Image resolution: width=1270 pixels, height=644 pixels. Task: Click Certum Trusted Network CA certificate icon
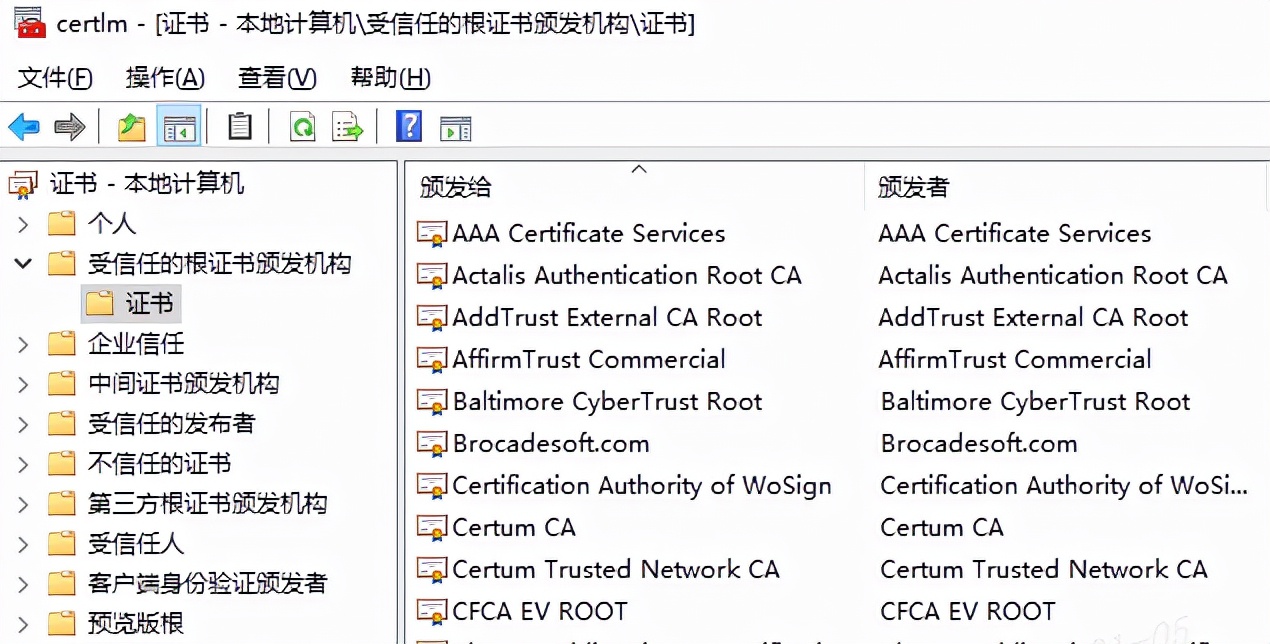[x=431, y=570]
